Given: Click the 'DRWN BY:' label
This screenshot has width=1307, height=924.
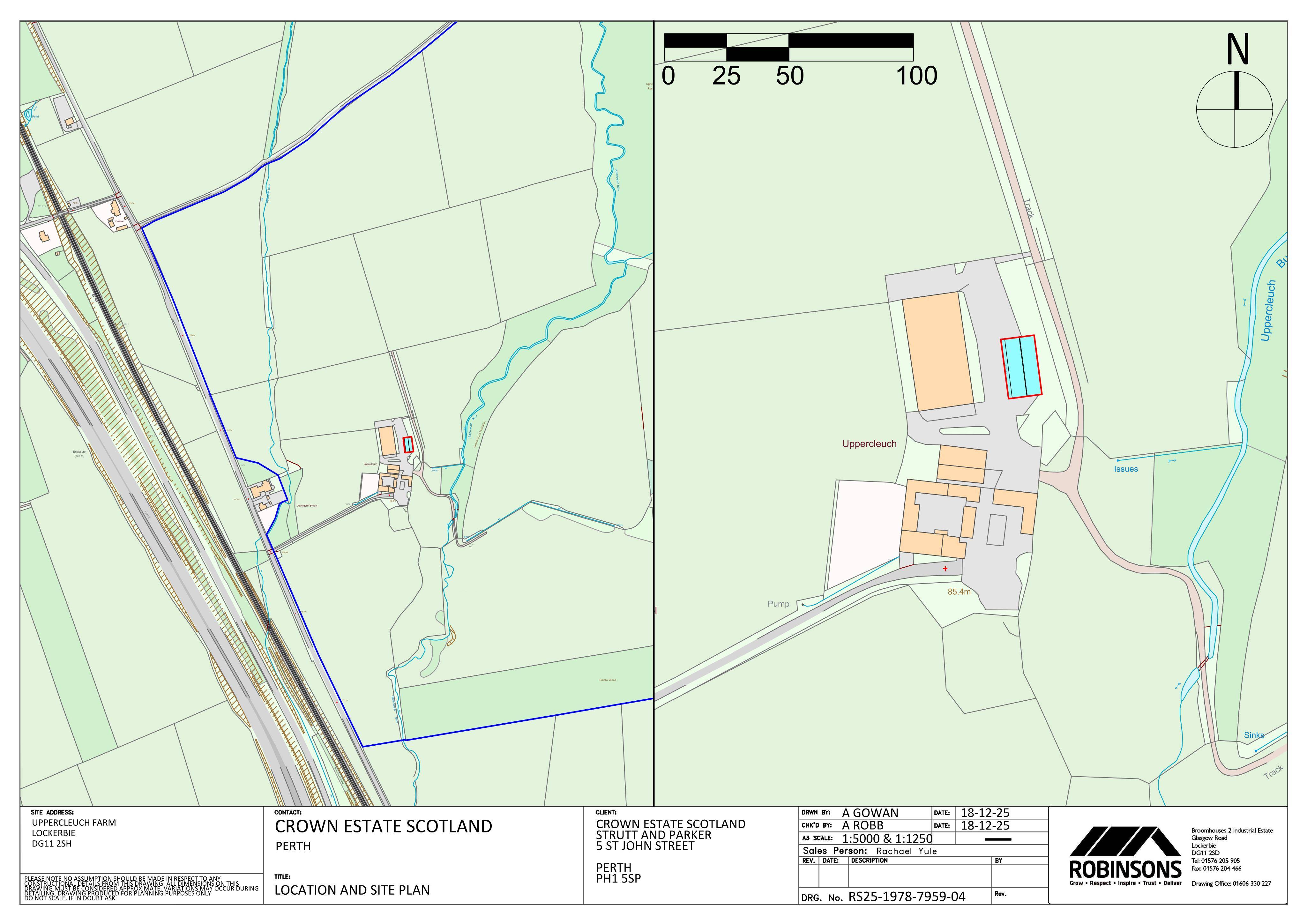Looking at the screenshot, I should click(x=816, y=813).
